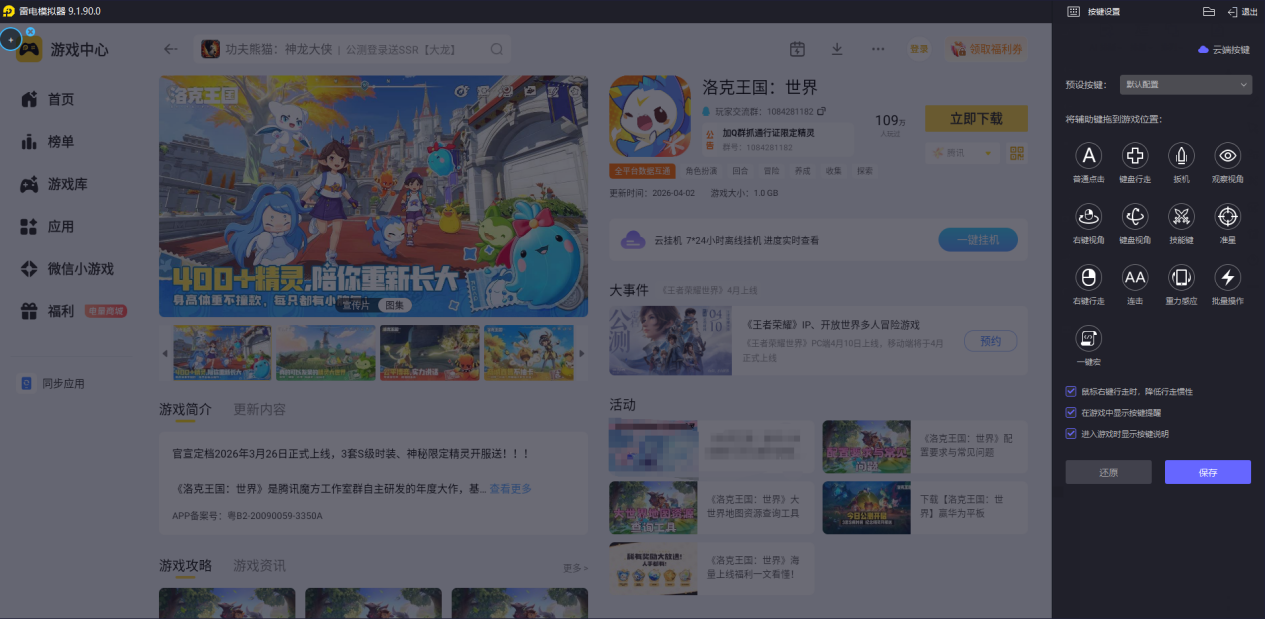This screenshot has height=619, width=1265.
Task: Open 同步应用 in the sidebar
Action: (x=63, y=383)
